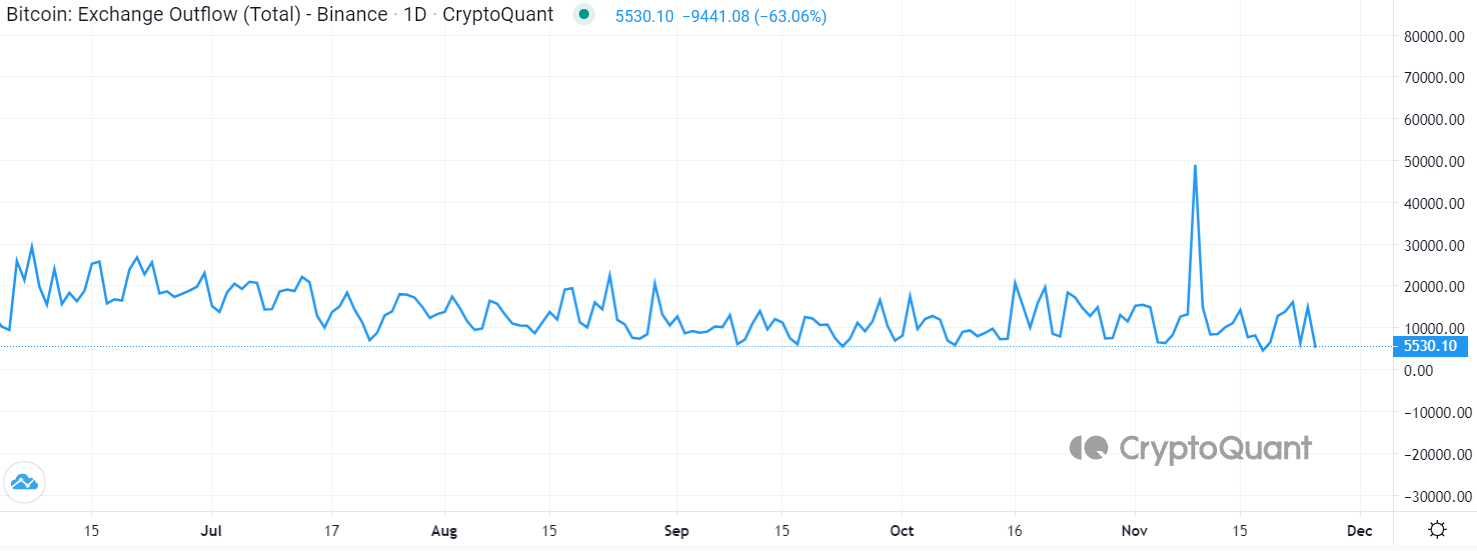
Task: Click the TradingView cloud logo icon
Action: coord(24,483)
